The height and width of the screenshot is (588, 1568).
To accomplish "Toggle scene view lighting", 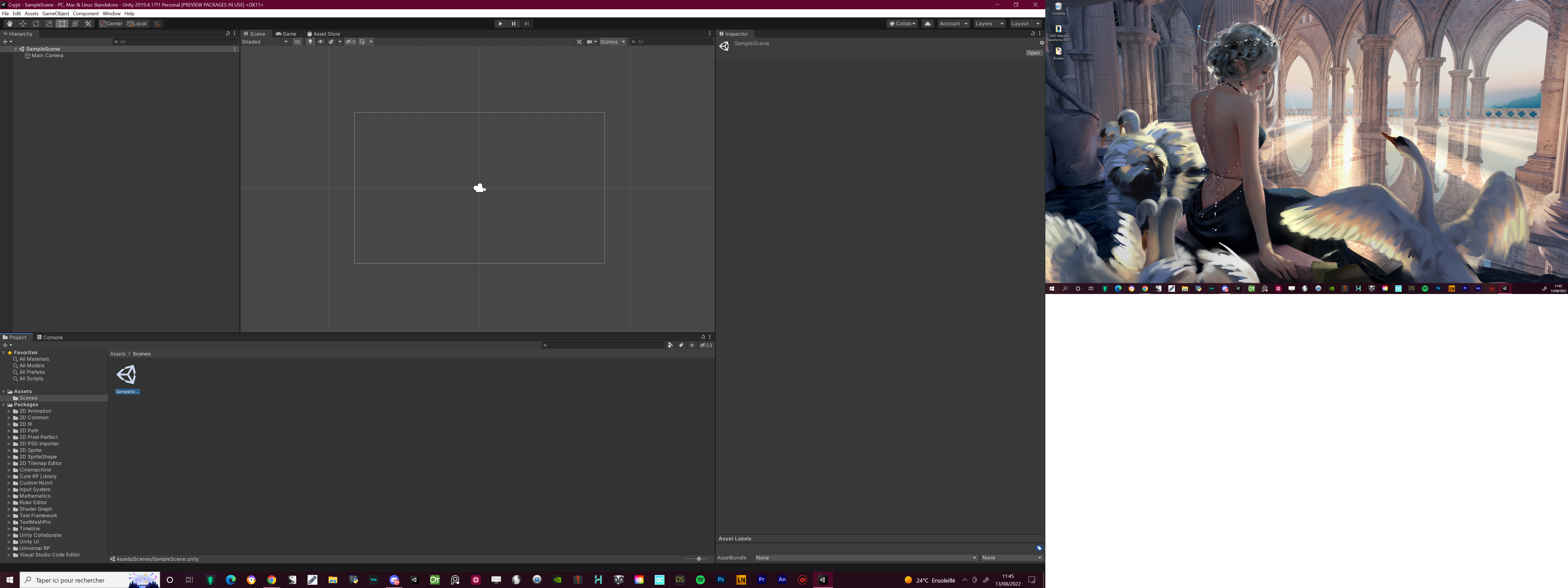I will [x=310, y=41].
